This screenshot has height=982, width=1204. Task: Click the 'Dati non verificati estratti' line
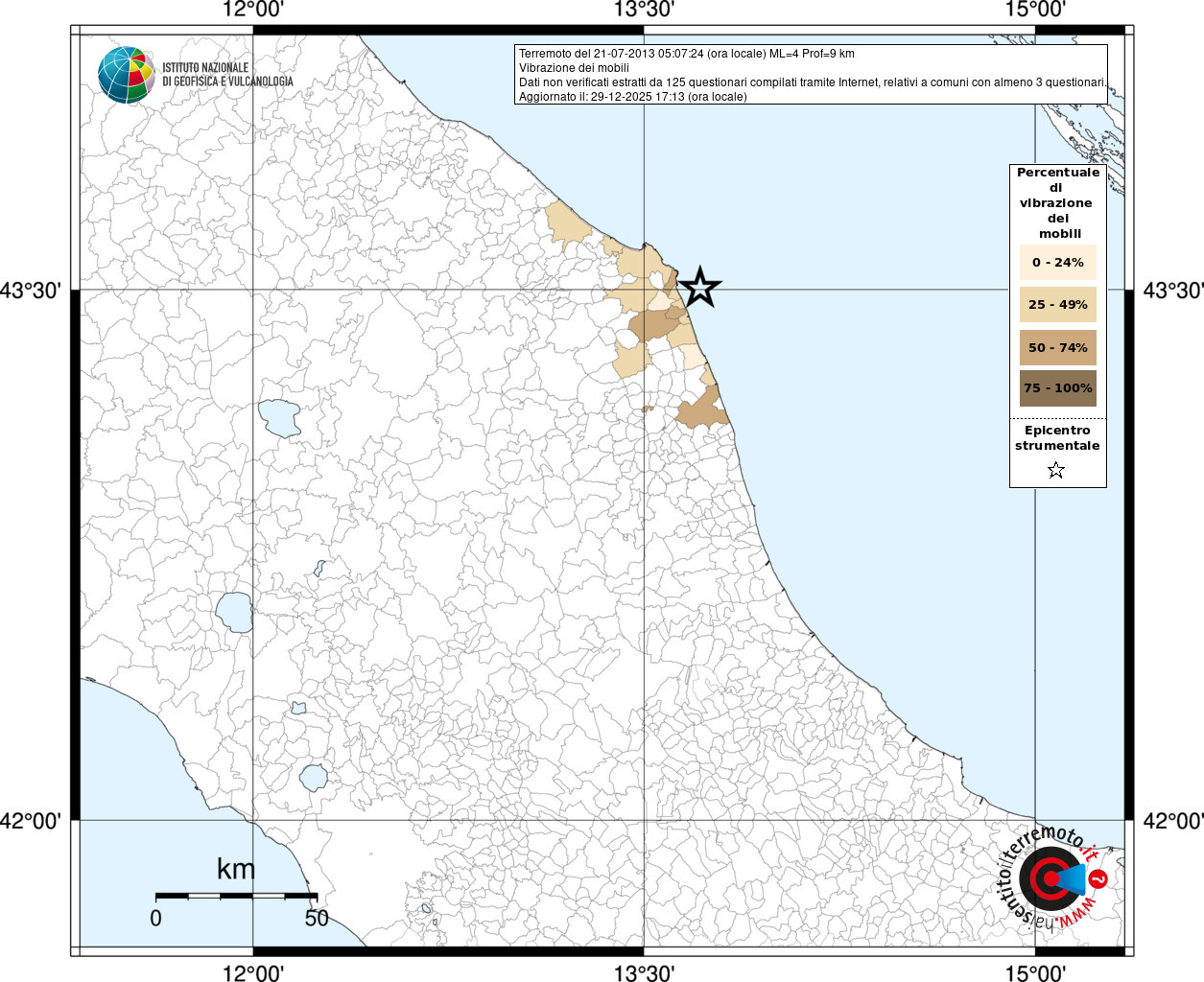tap(813, 82)
